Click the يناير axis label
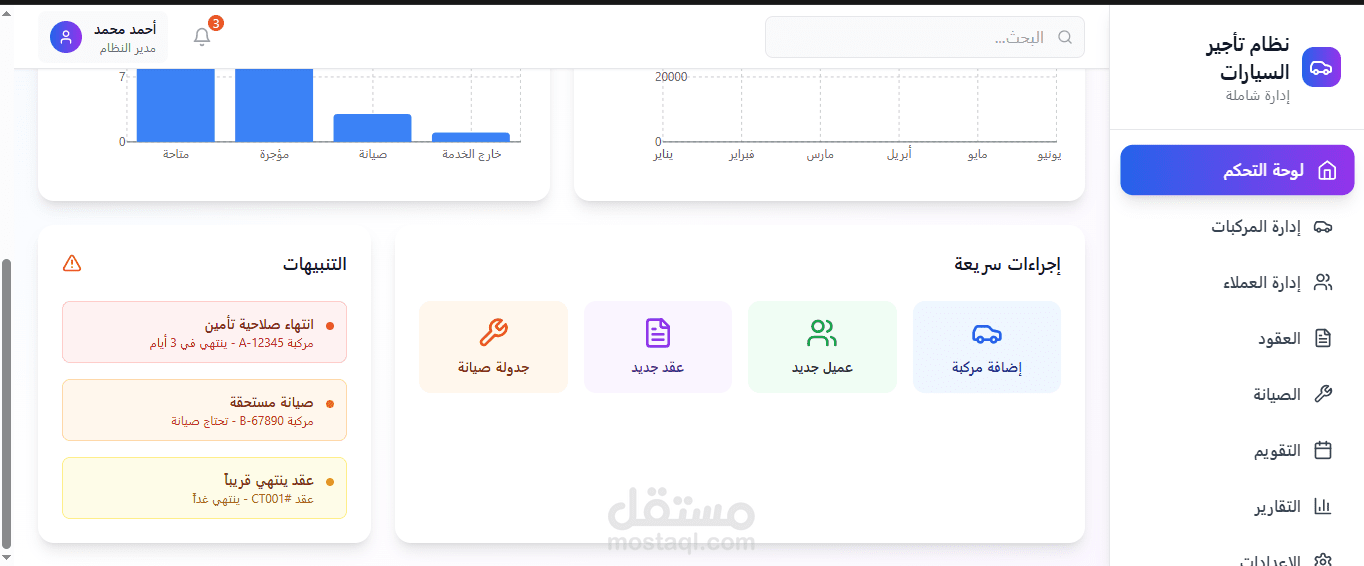The height and width of the screenshot is (566, 1364). point(663,155)
